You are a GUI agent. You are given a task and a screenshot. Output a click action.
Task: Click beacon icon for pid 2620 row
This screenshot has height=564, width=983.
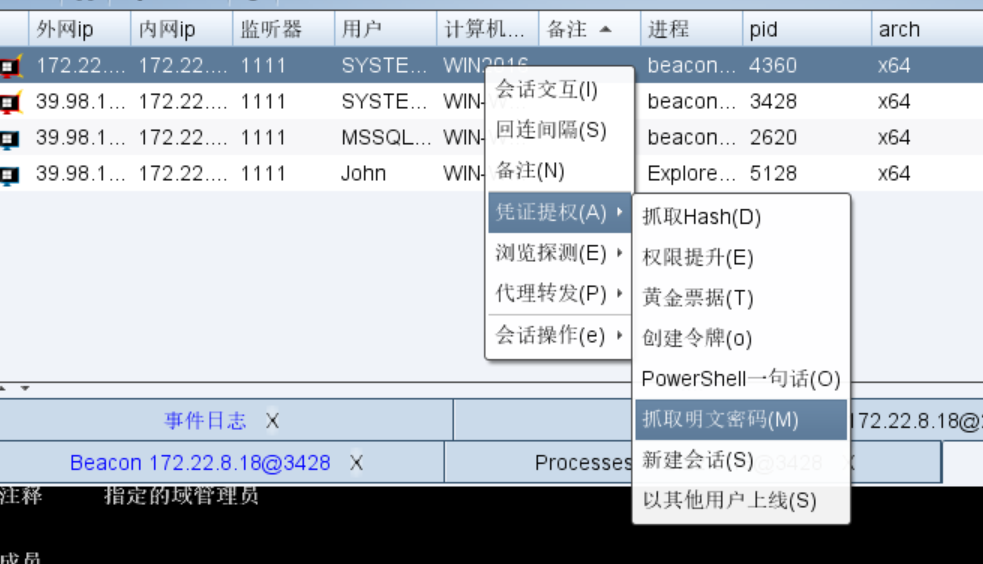coord(9,138)
